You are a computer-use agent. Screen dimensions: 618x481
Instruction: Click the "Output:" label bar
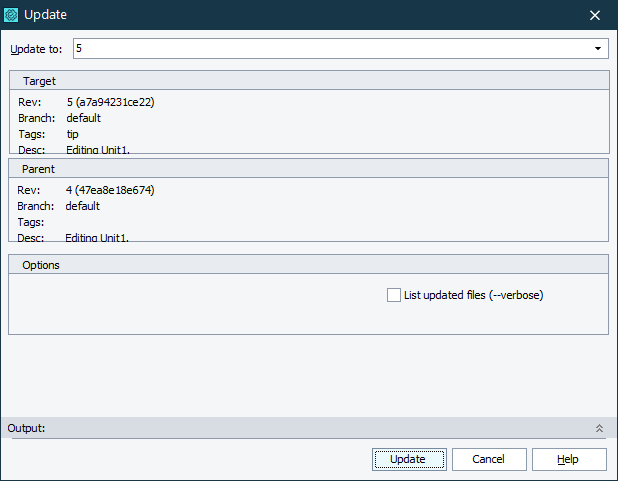(27, 428)
